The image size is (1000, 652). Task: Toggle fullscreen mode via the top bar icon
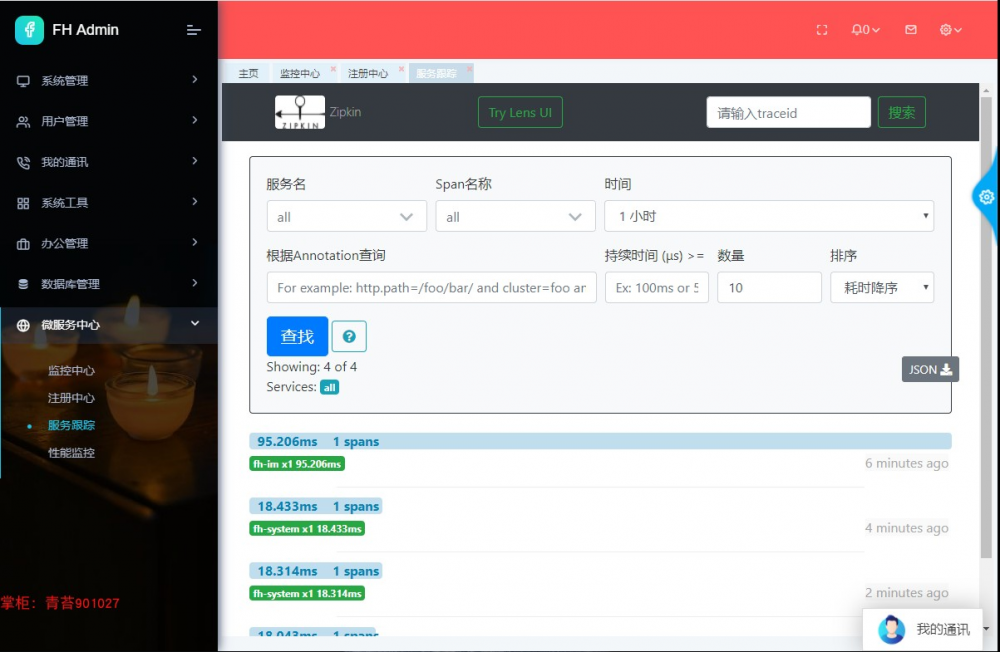[821, 30]
